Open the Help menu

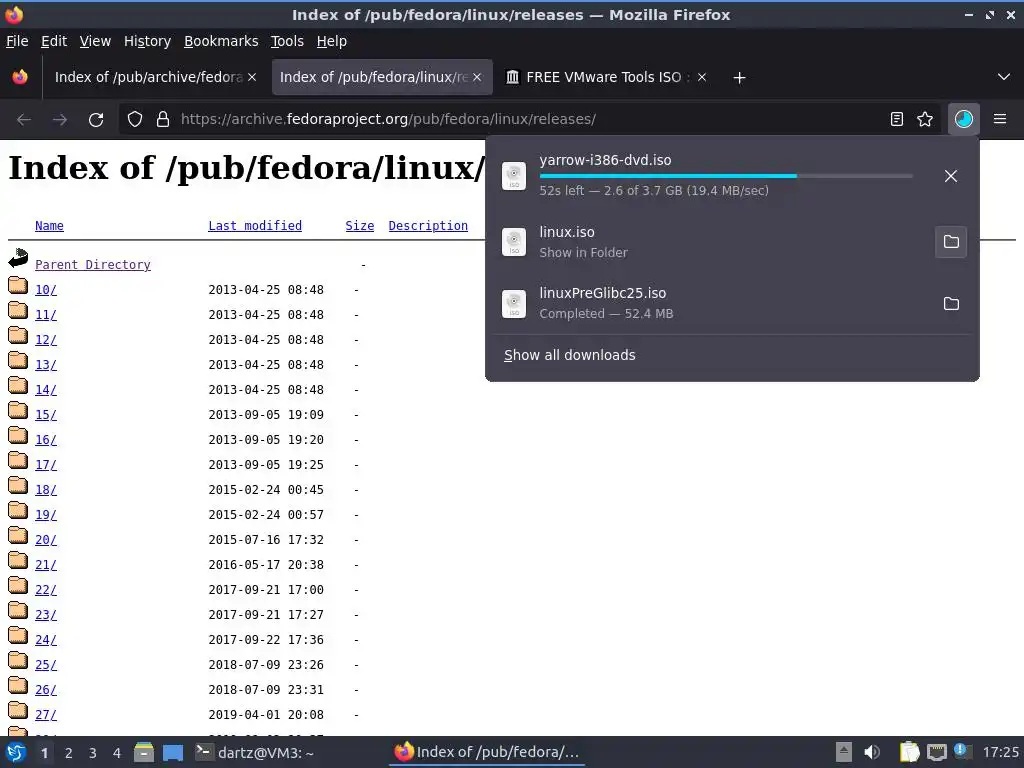point(332,41)
